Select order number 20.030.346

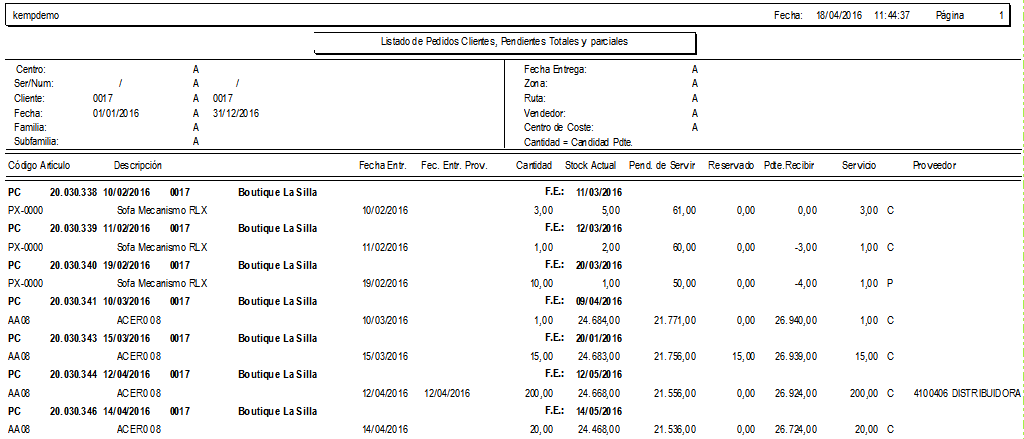[x=73, y=412]
